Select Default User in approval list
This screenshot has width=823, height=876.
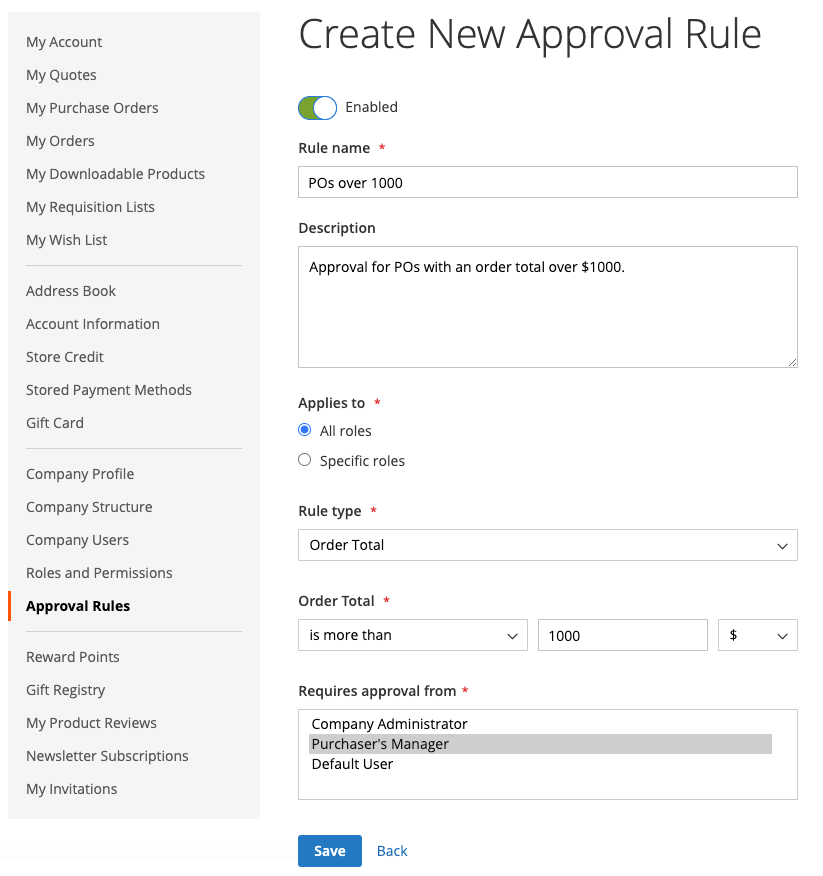coord(352,764)
